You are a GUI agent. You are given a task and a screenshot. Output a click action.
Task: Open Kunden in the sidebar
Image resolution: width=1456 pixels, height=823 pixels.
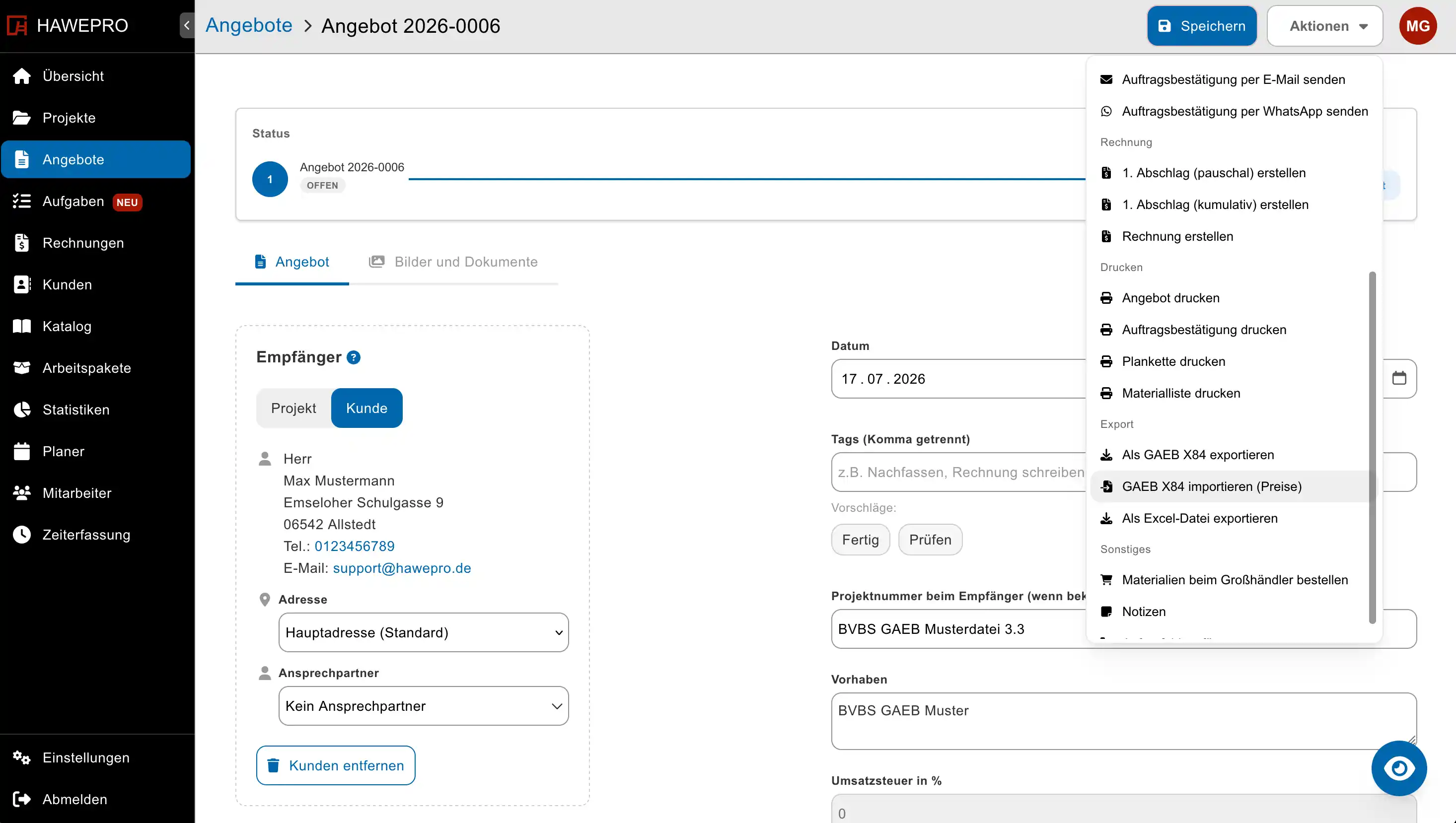(x=96, y=284)
